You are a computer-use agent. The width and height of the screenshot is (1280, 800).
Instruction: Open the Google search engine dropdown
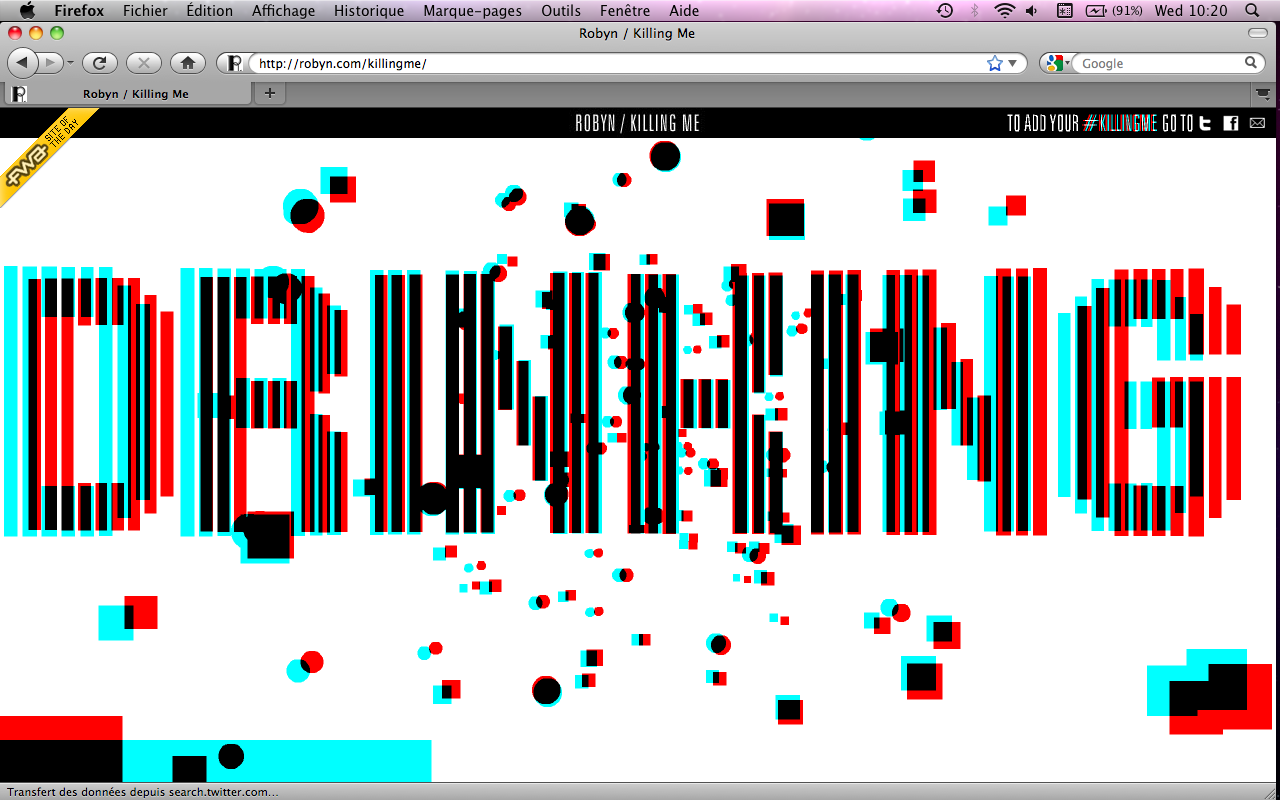(1055, 63)
